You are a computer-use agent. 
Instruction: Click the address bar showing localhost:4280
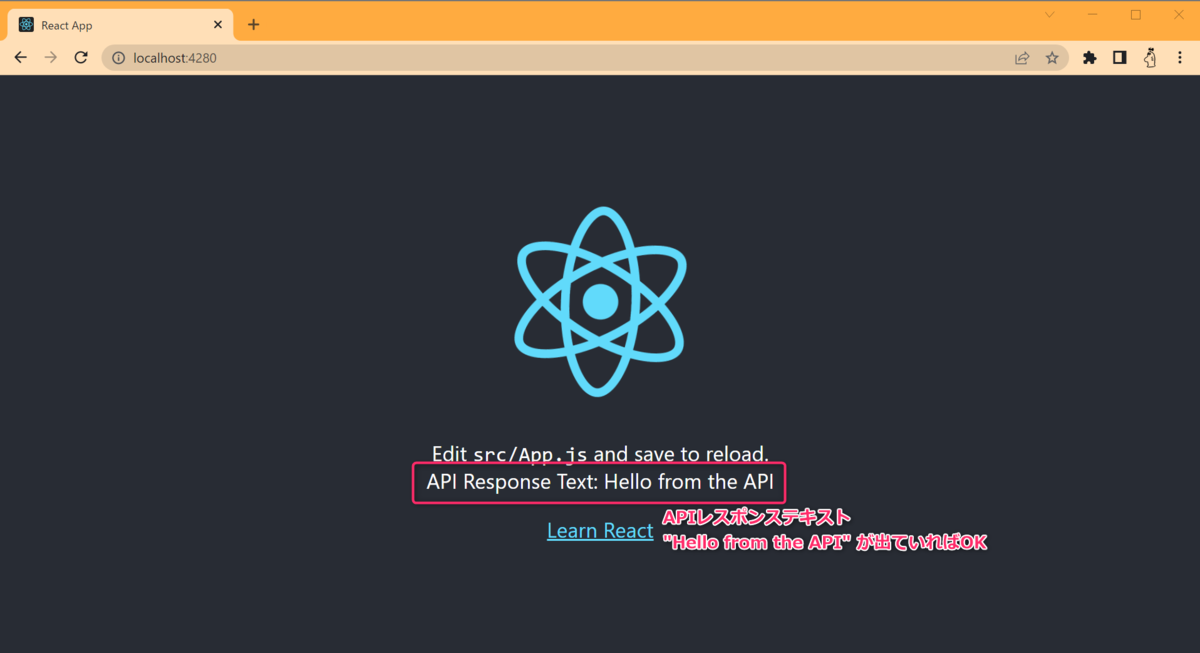(x=585, y=58)
